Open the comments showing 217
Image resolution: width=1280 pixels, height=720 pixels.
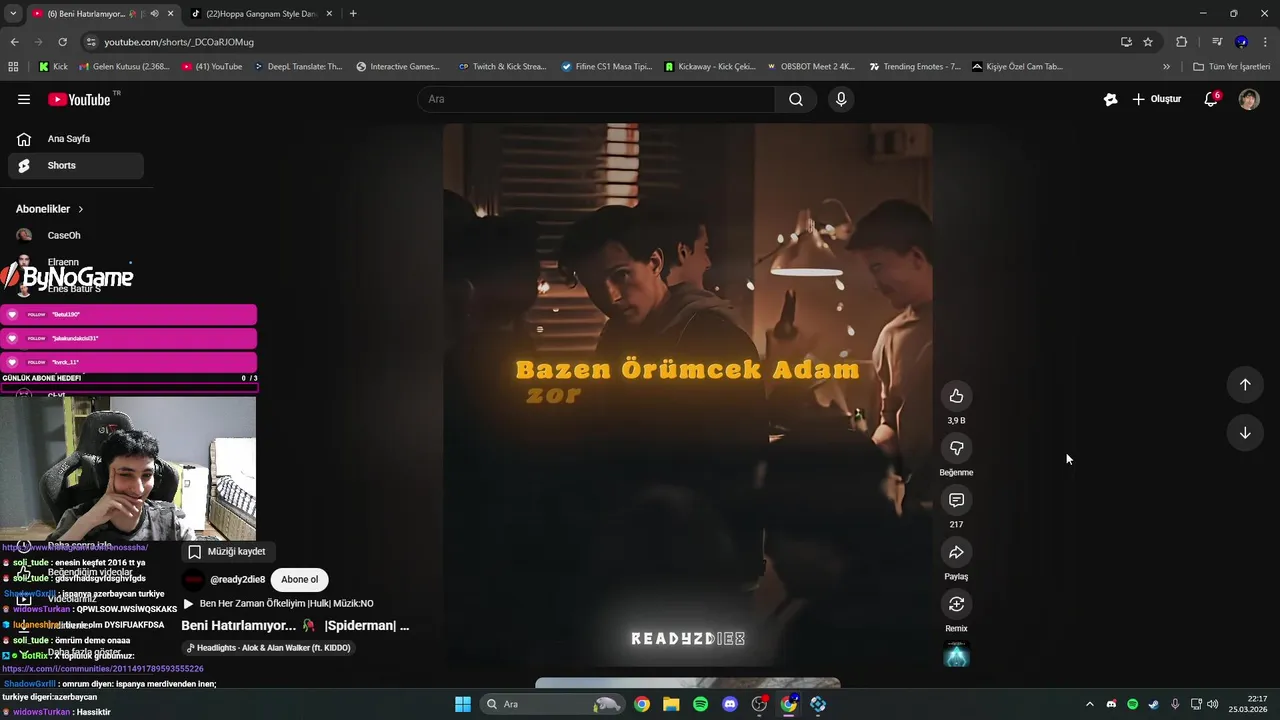[956, 500]
